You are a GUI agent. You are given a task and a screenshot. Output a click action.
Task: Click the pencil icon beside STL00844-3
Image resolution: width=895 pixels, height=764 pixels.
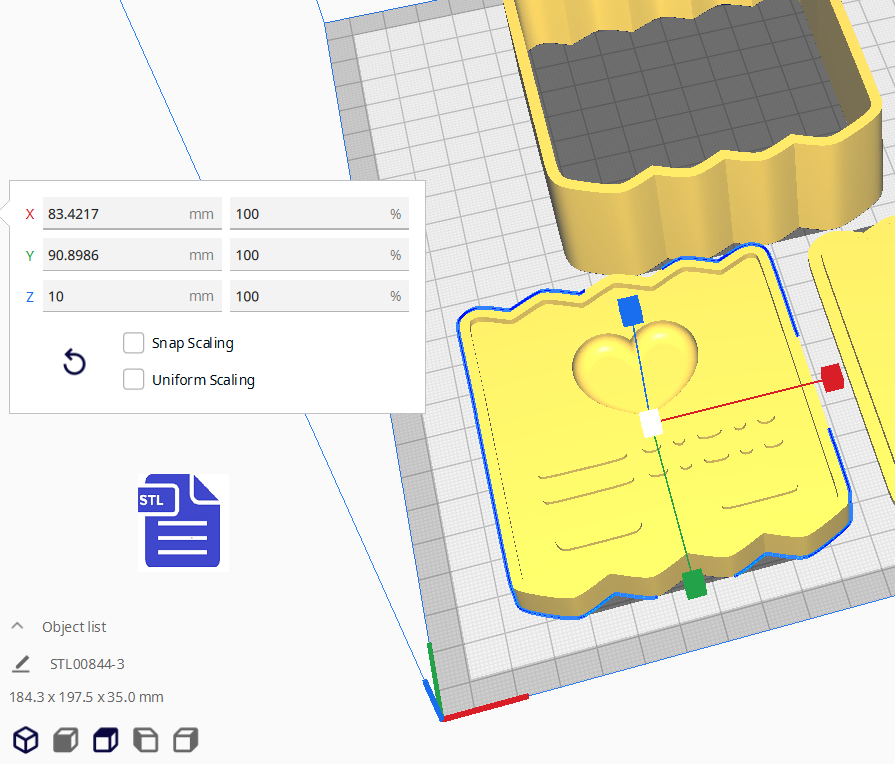coord(21,664)
